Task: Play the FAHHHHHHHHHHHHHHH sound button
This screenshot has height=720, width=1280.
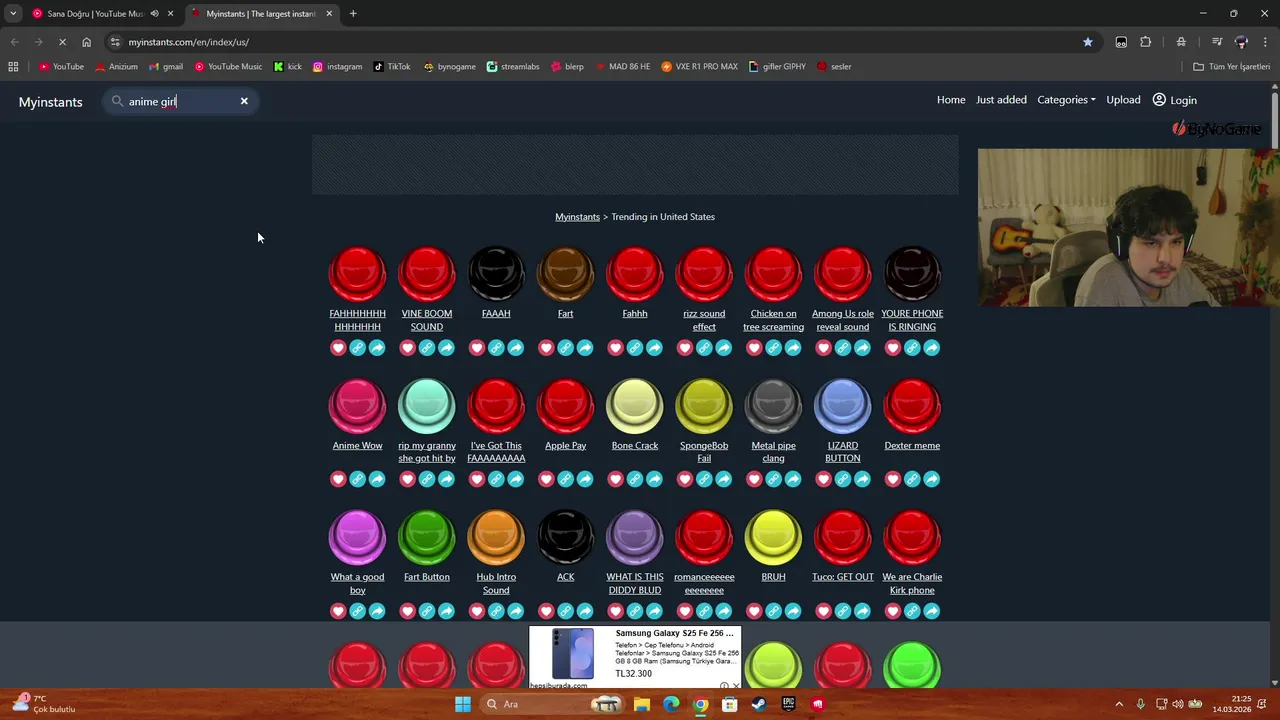Action: (x=357, y=272)
